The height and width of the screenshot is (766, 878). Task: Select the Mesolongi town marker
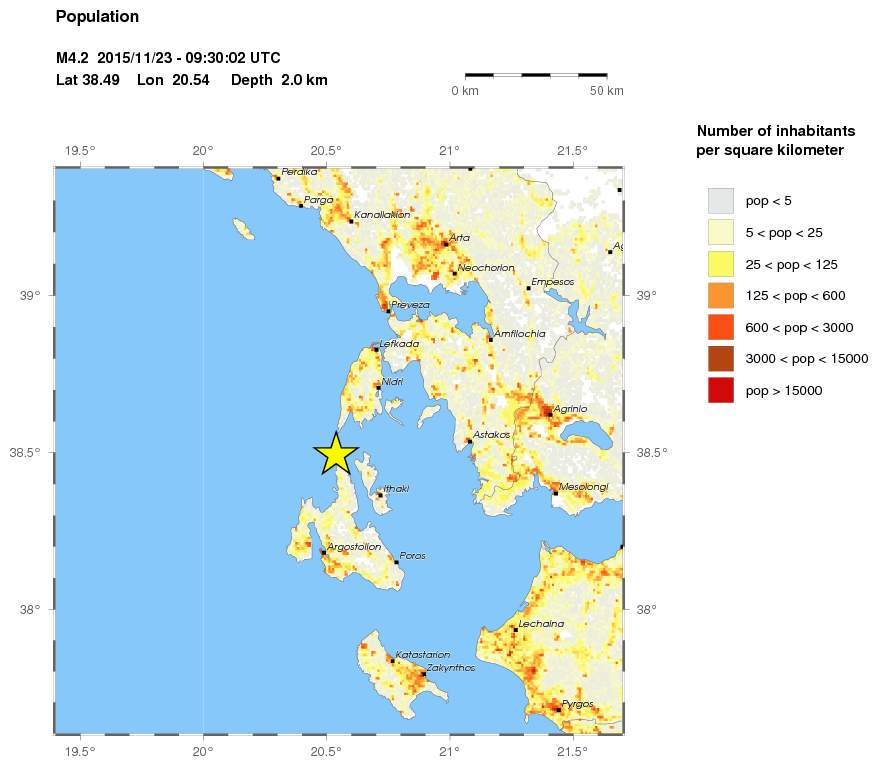tap(555, 492)
